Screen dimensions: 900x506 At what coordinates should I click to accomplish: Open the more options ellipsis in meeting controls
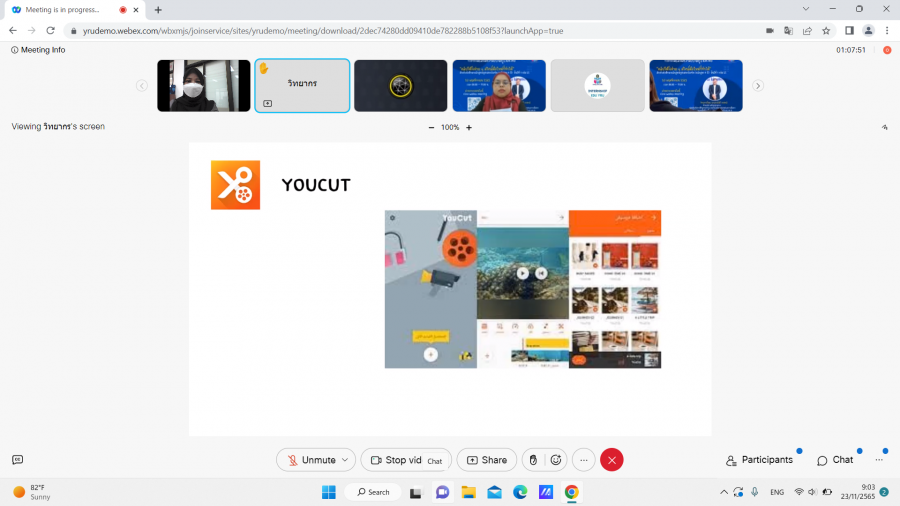[584, 460]
